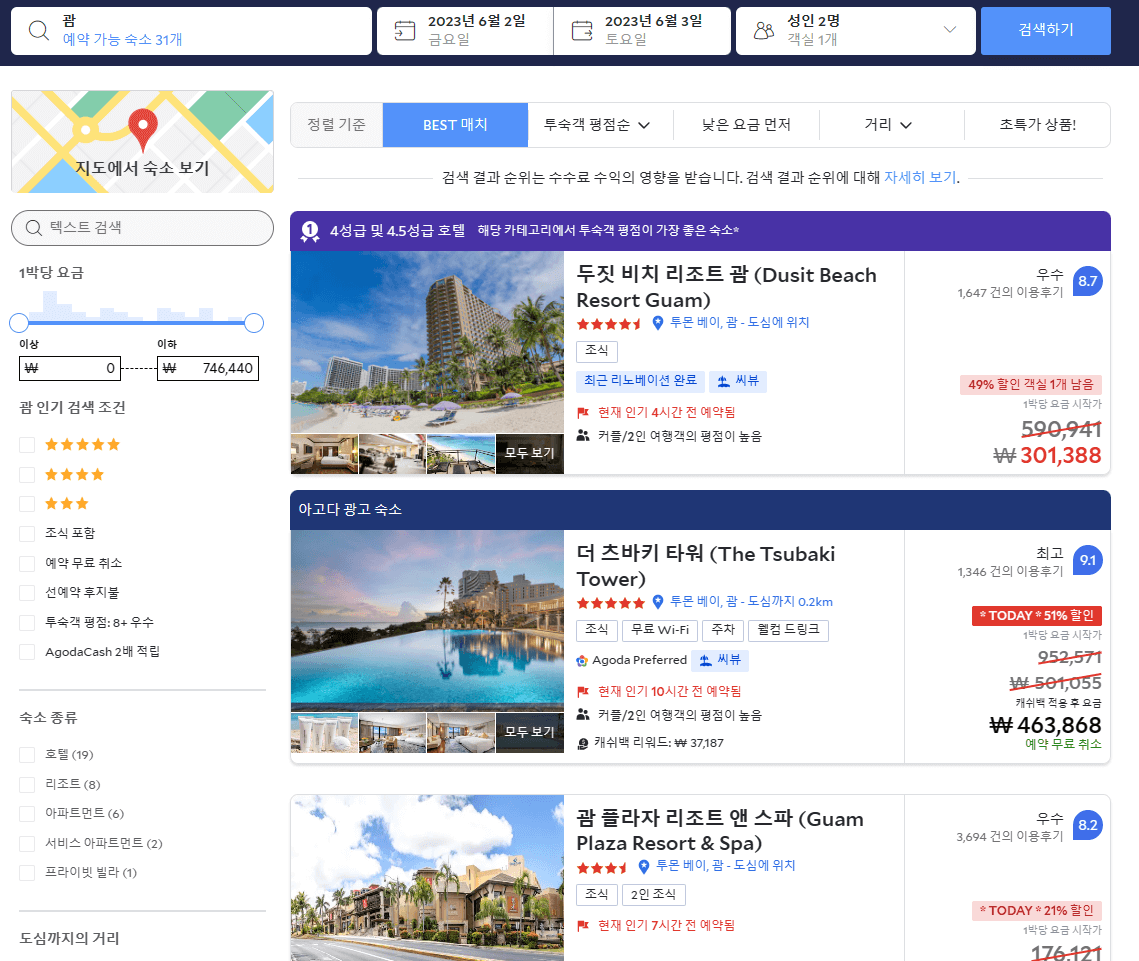
Task: Click the text search magnifier icon
Action: 33,228
